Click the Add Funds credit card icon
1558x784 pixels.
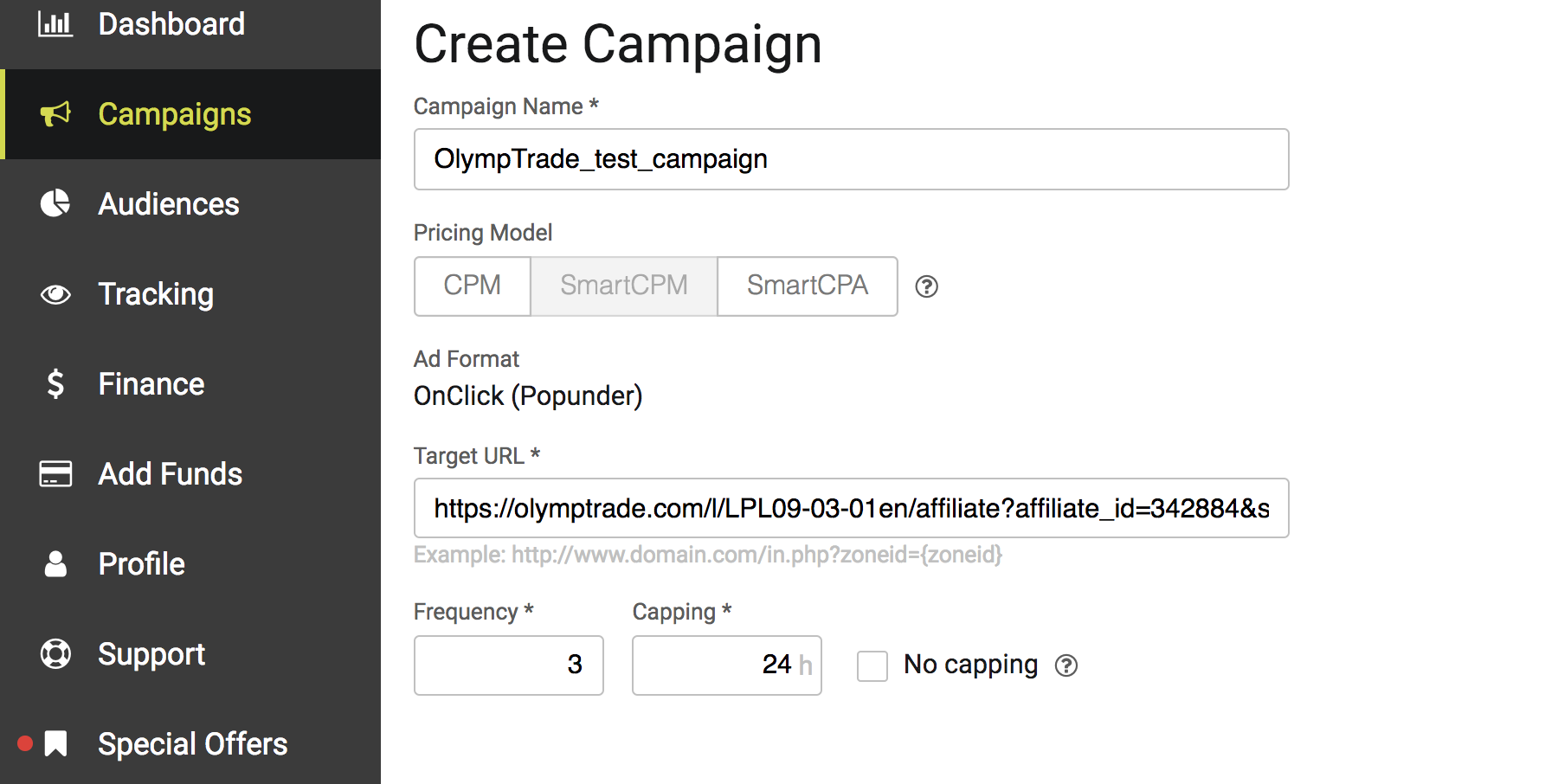coord(55,473)
